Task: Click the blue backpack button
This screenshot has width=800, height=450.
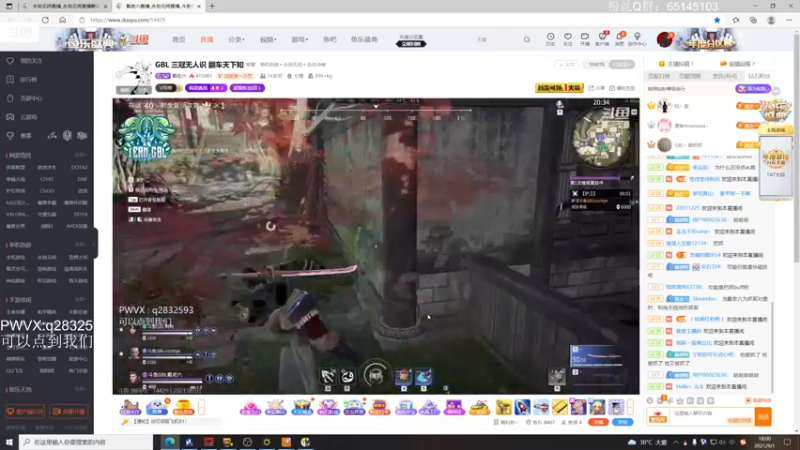Action: click(622, 422)
